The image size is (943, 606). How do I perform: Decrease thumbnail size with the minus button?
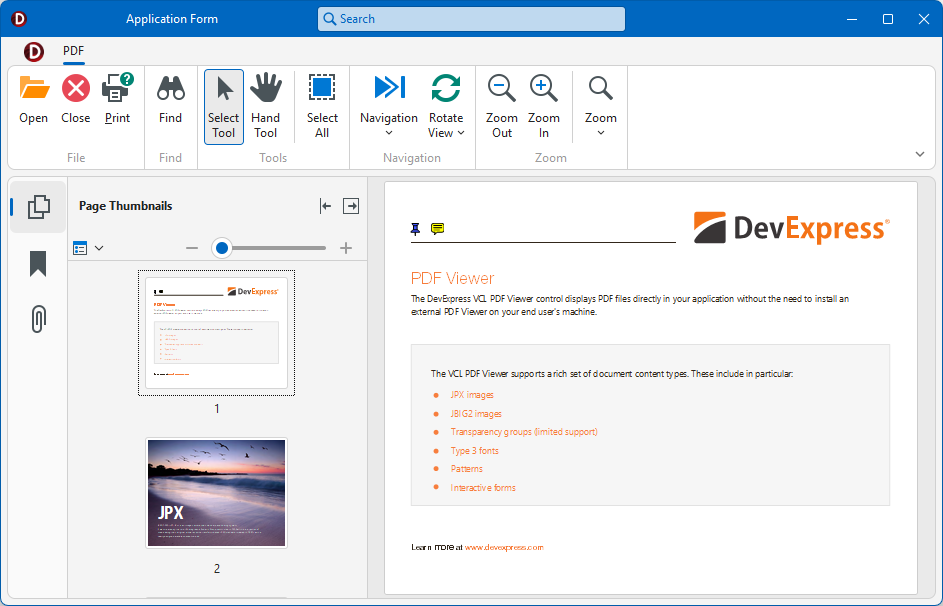(192, 248)
